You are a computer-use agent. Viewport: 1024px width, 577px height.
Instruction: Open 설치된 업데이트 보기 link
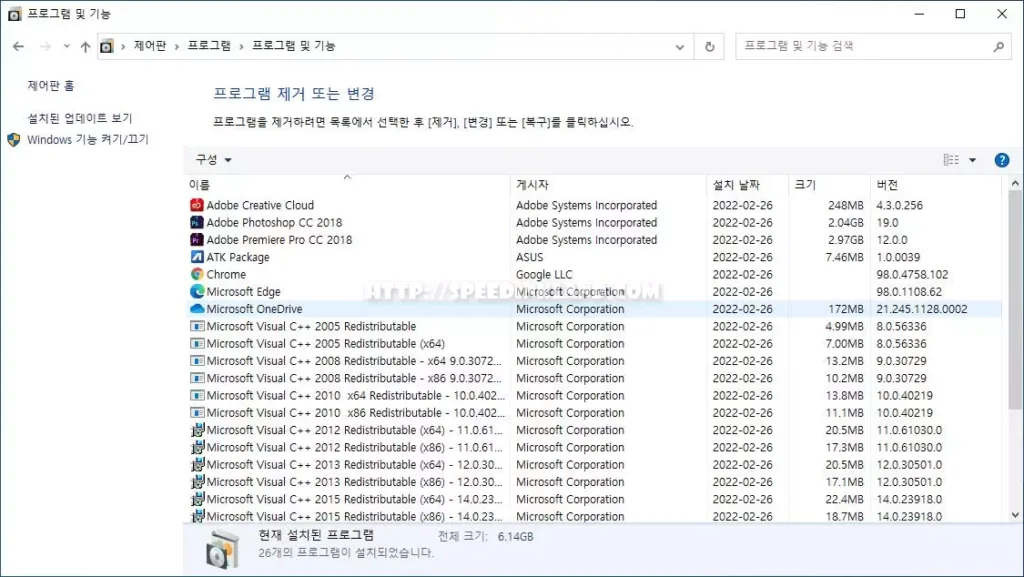point(80,118)
